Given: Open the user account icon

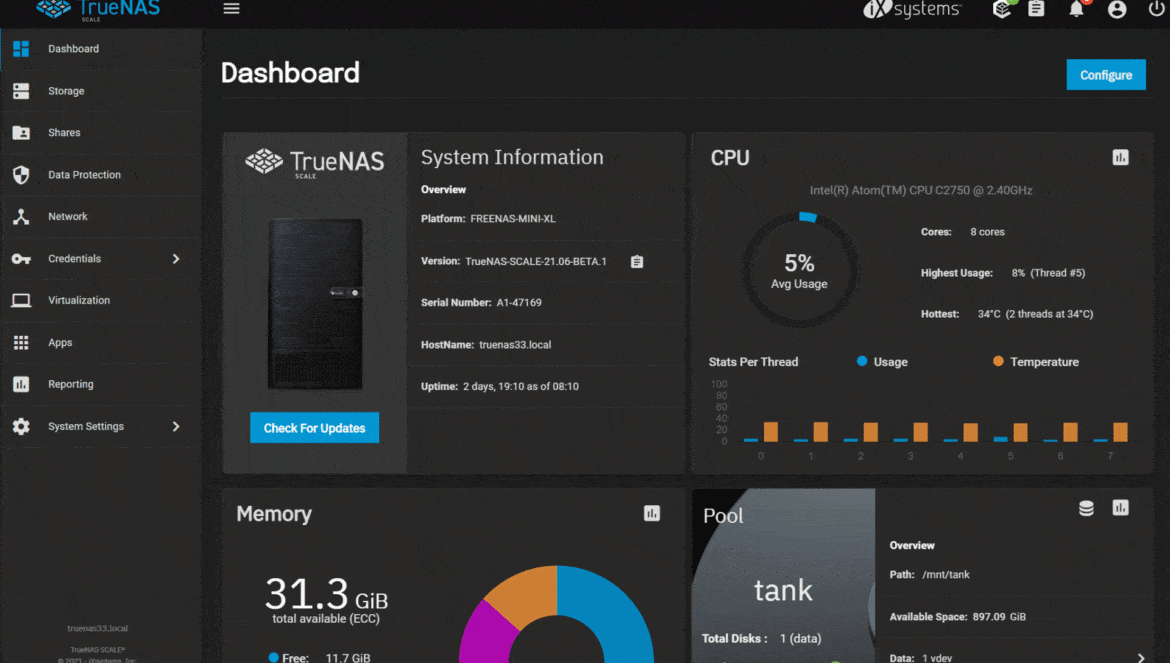Looking at the screenshot, I should (x=1117, y=9).
